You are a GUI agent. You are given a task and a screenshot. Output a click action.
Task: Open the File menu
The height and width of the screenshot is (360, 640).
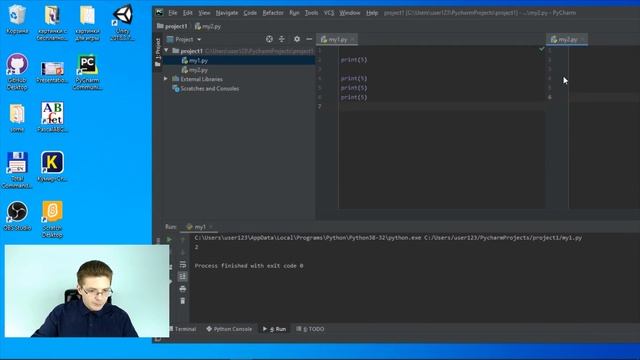173,13
